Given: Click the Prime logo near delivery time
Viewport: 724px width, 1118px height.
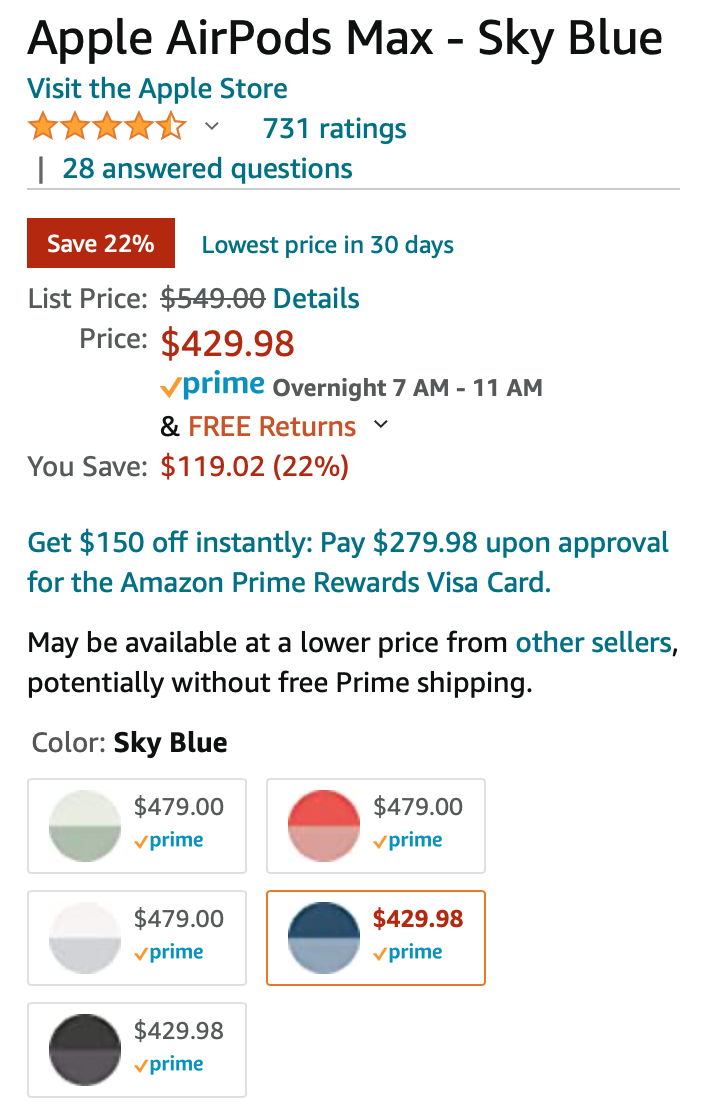Looking at the screenshot, I should [x=212, y=386].
